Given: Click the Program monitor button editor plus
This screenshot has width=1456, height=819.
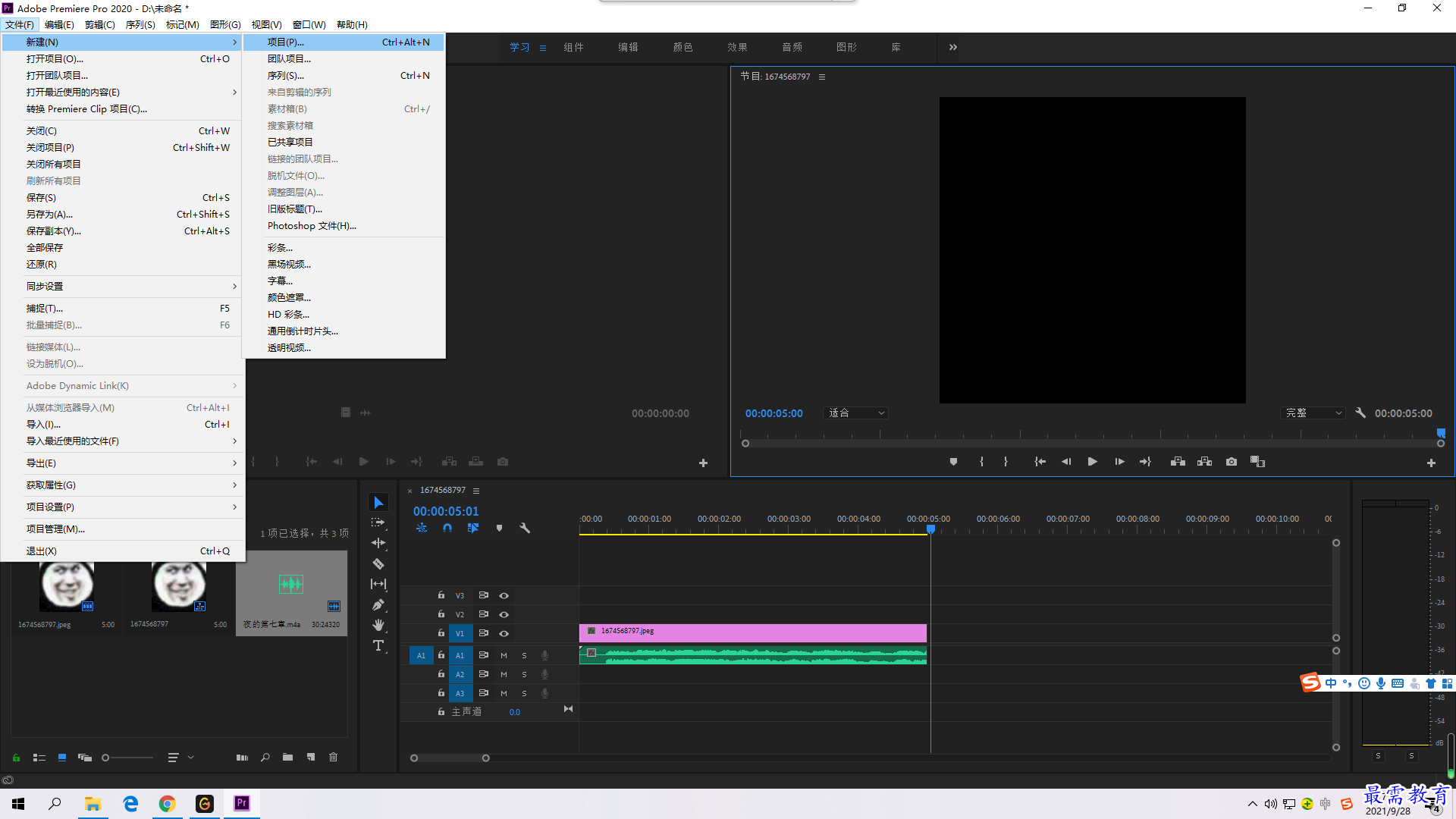Looking at the screenshot, I should (x=1431, y=463).
